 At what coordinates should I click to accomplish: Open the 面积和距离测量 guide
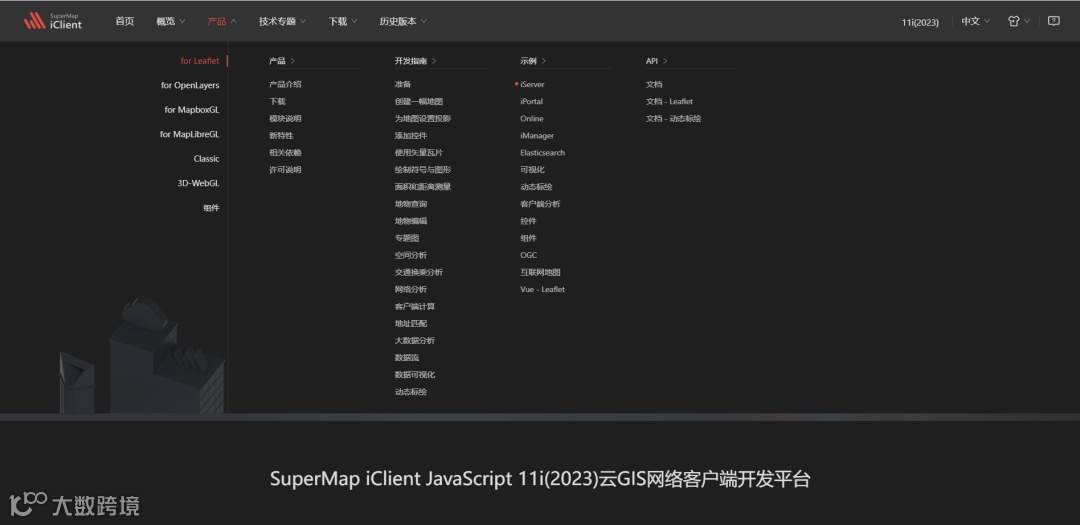(423, 187)
